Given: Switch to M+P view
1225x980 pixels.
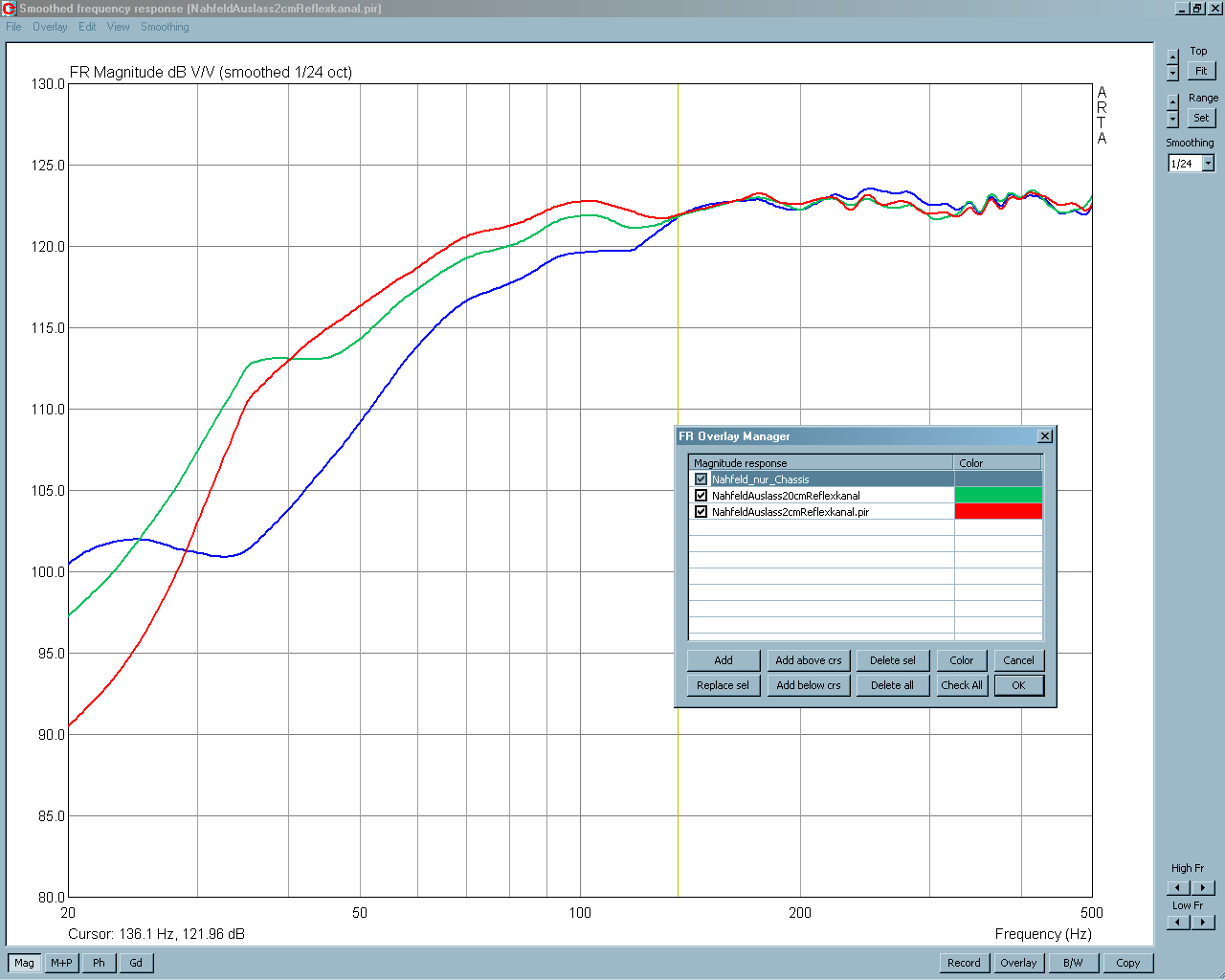Looking at the screenshot, I should (61, 963).
